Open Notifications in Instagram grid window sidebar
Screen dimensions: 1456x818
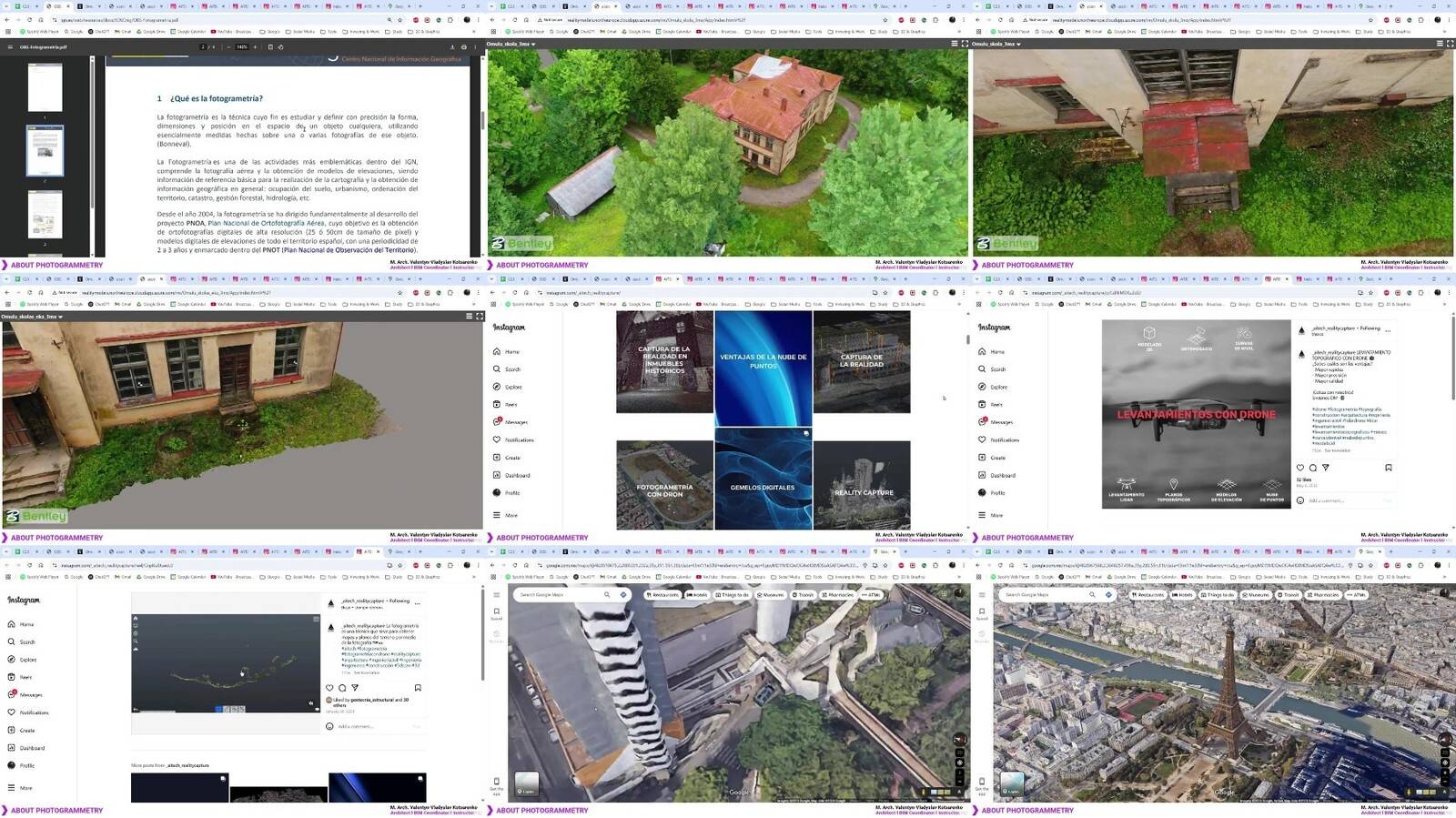(514, 439)
